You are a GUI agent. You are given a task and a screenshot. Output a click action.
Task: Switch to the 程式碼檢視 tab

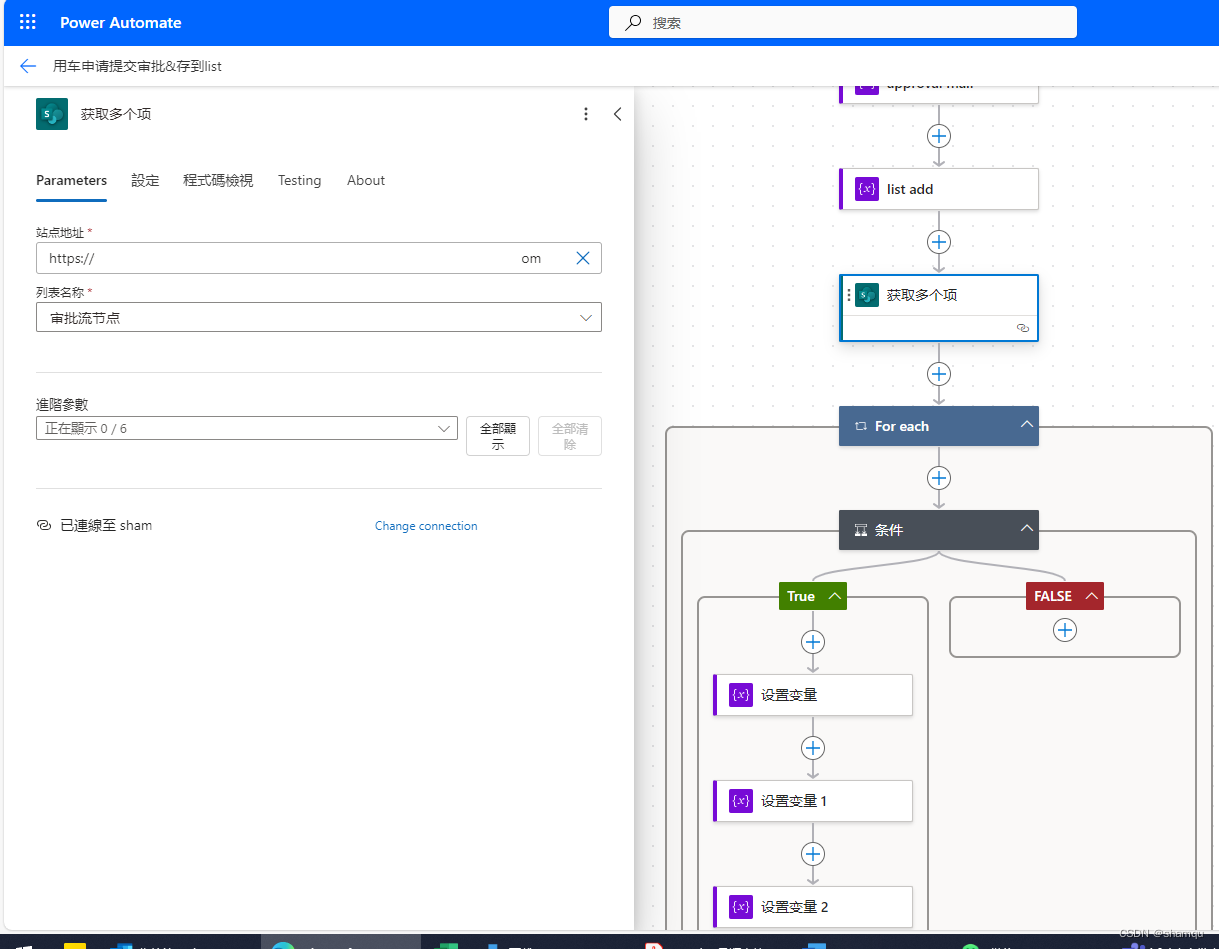tap(218, 180)
